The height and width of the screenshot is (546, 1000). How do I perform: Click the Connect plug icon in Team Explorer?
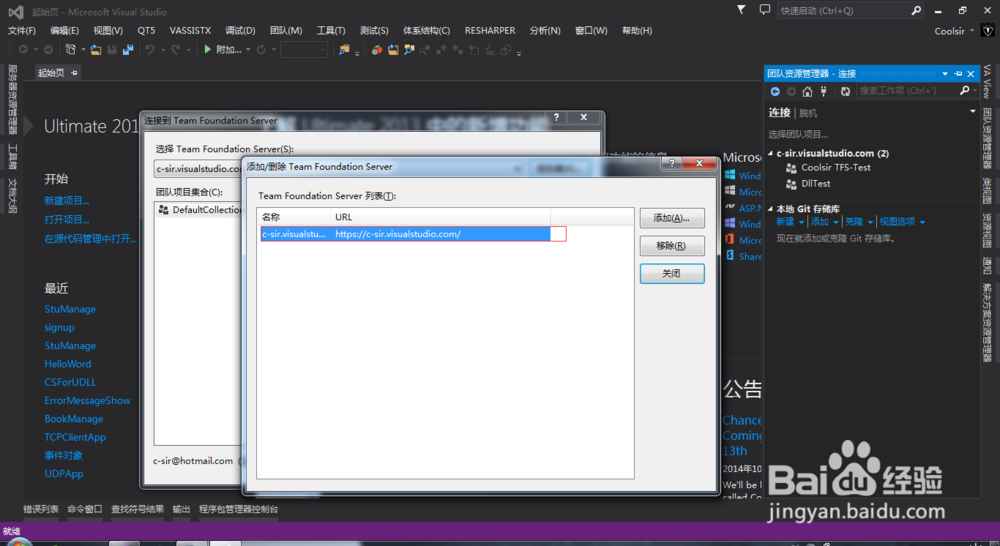pyautogui.click(x=823, y=91)
